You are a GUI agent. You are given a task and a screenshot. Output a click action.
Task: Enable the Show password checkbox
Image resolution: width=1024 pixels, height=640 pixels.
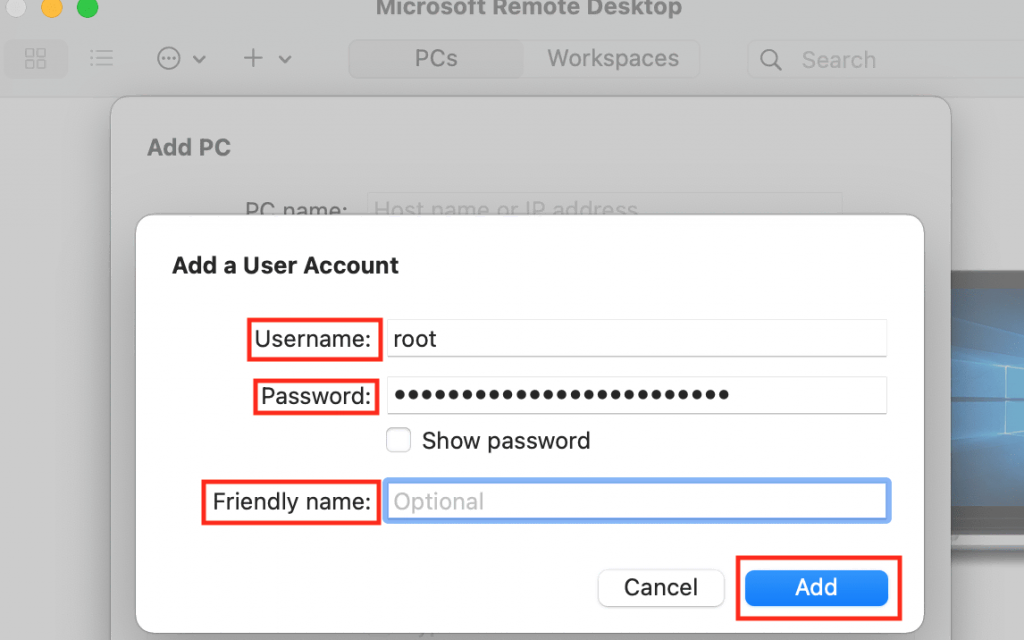(399, 440)
